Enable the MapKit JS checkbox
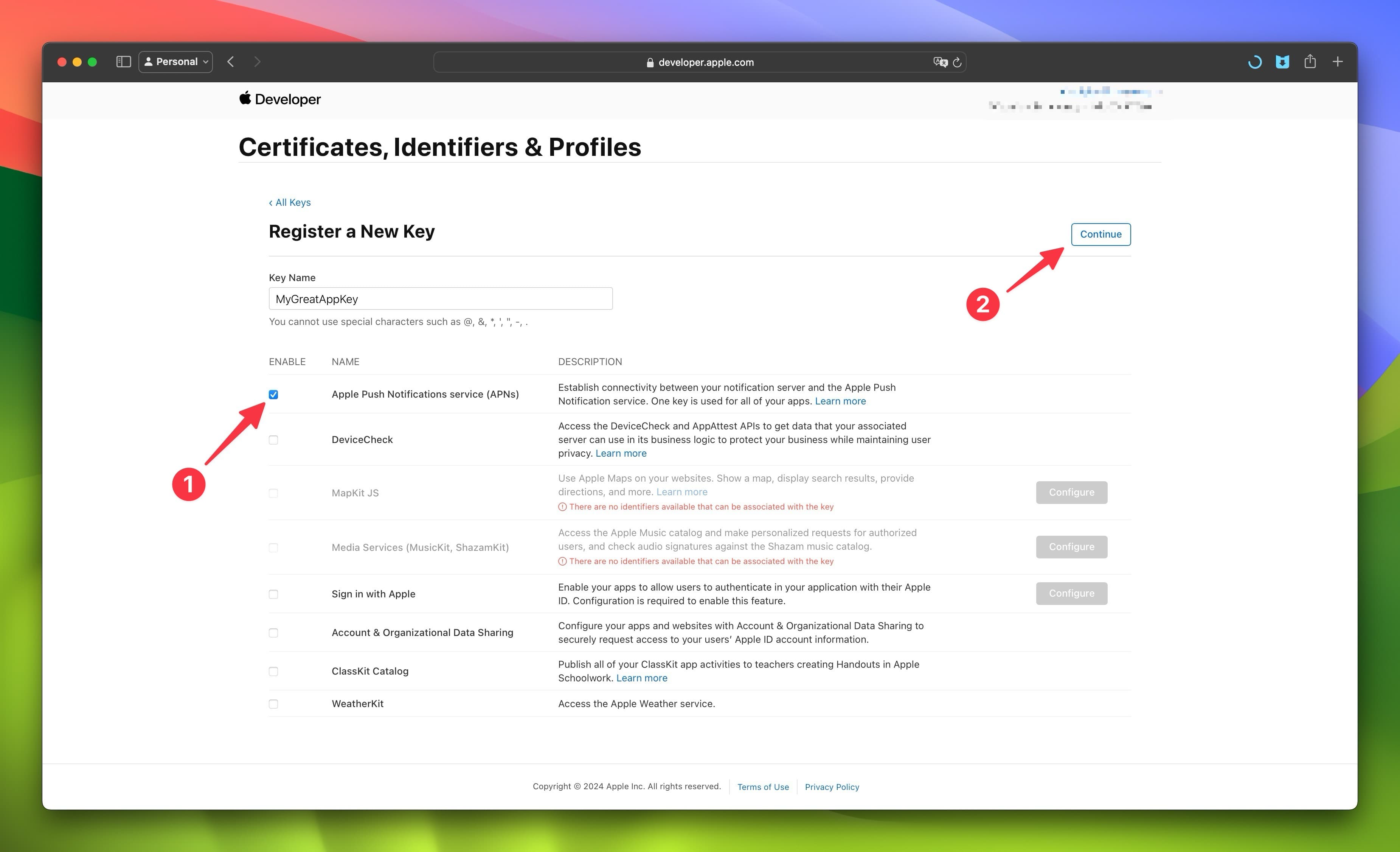 (x=273, y=493)
